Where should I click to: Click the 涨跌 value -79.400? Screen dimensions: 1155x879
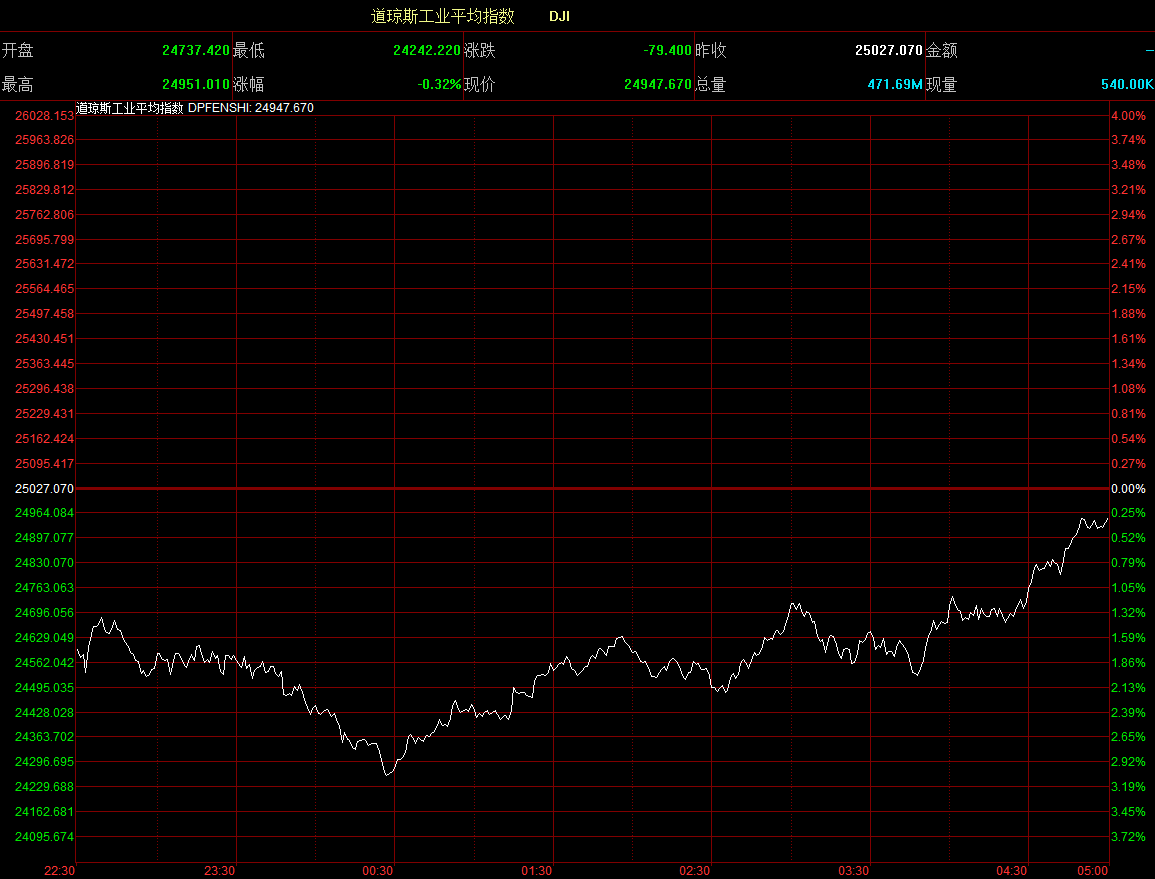coord(667,50)
